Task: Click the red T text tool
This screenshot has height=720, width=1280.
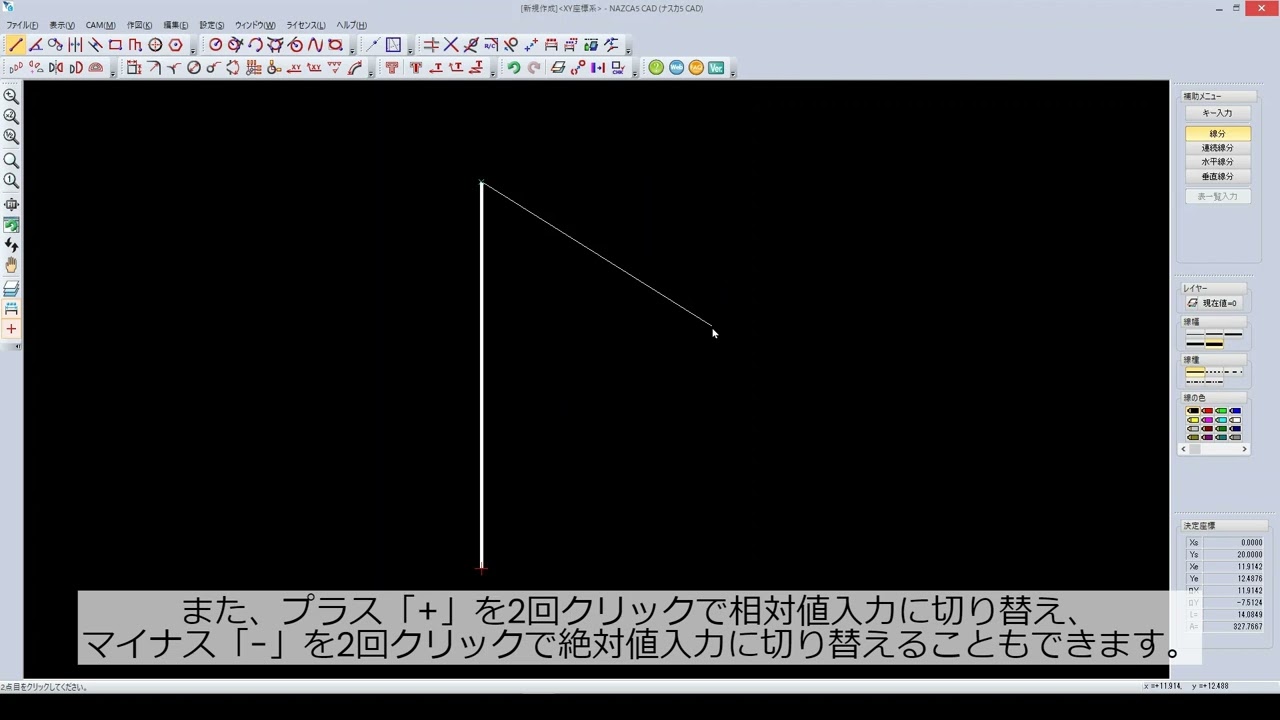Action: (416, 68)
